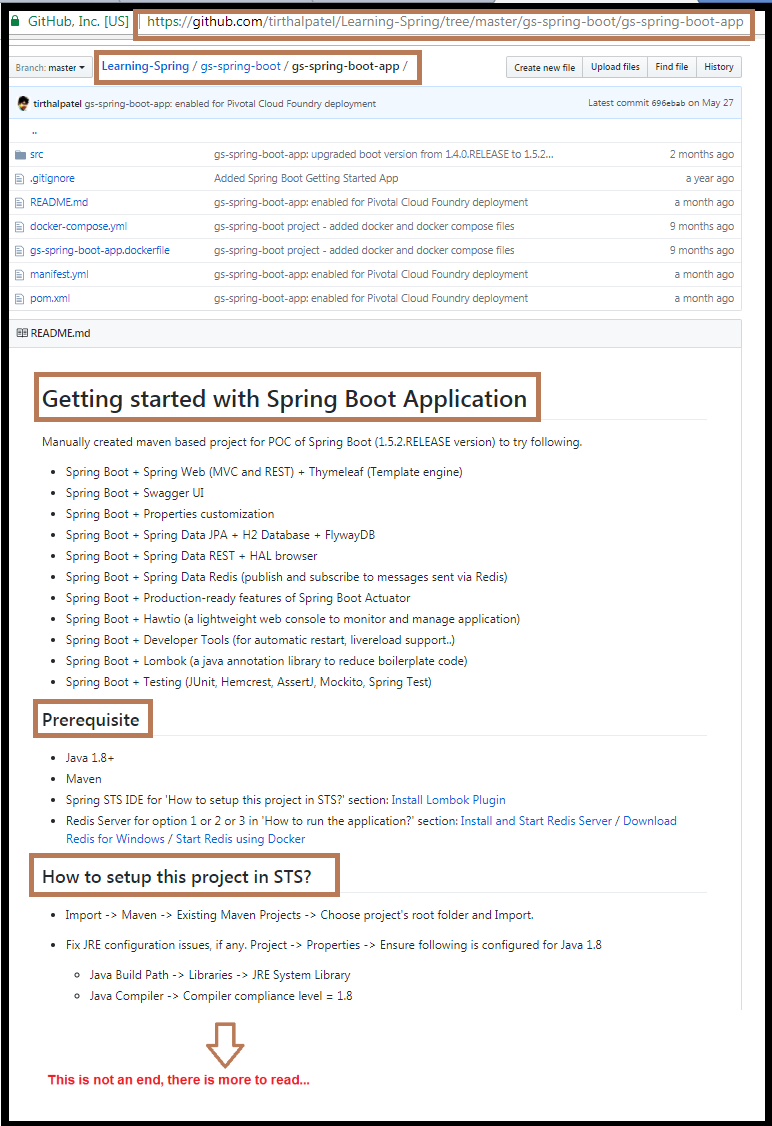Open the src folder via its folder icon
The height and width of the screenshot is (1126, 772).
20,154
